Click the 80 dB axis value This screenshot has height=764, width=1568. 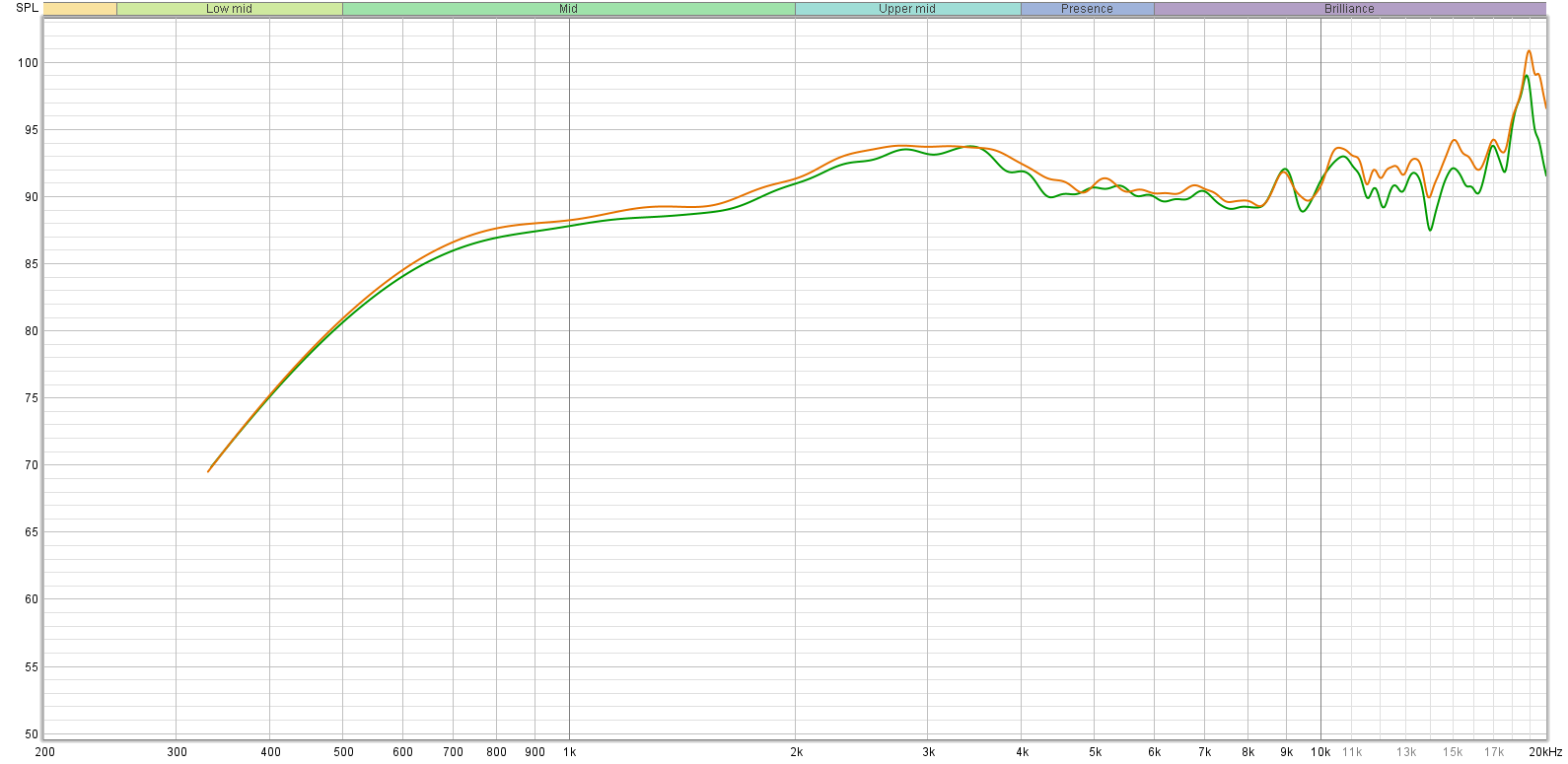(x=32, y=331)
